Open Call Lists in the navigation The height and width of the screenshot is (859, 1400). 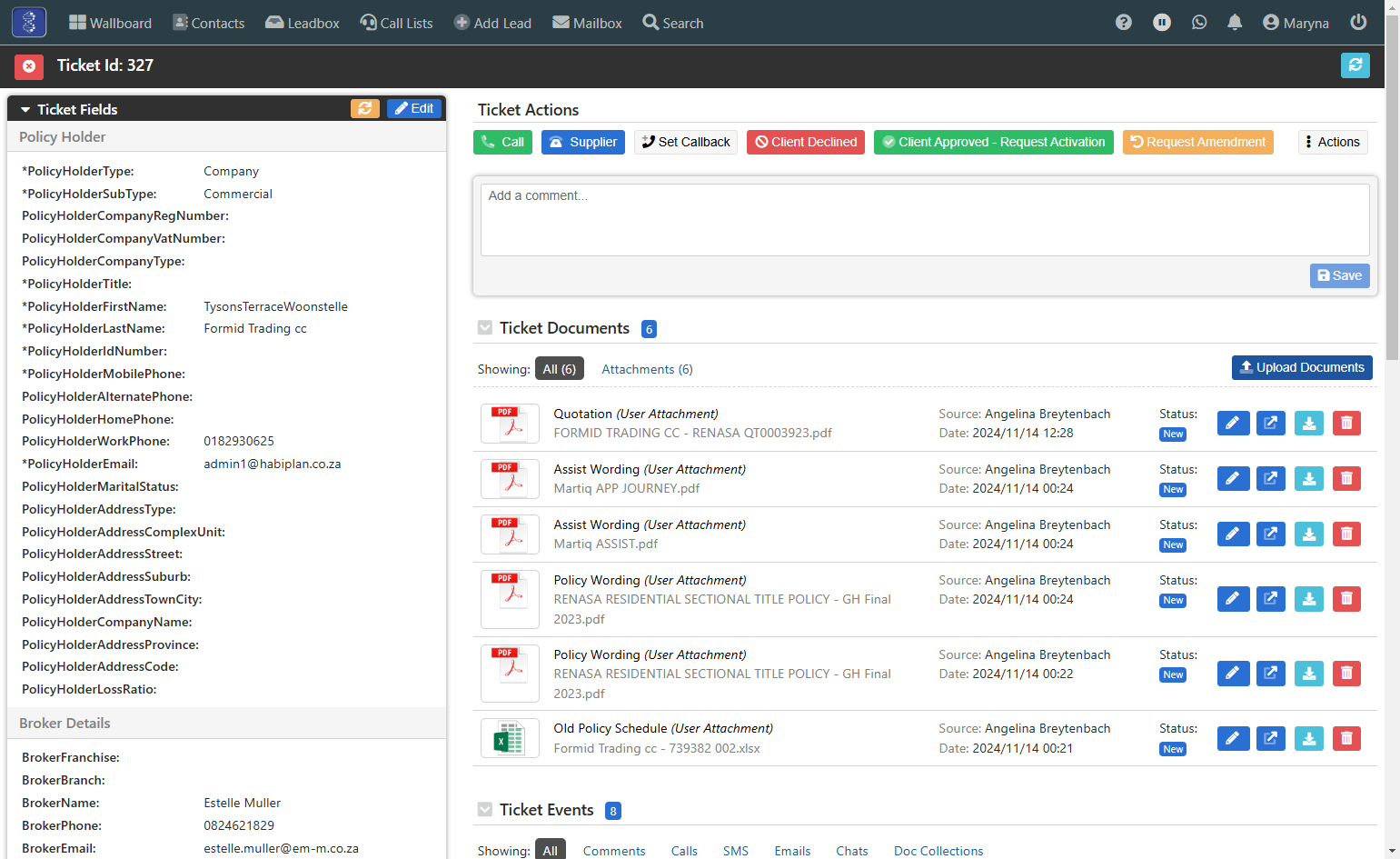pyautogui.click(x=397, y=23)
